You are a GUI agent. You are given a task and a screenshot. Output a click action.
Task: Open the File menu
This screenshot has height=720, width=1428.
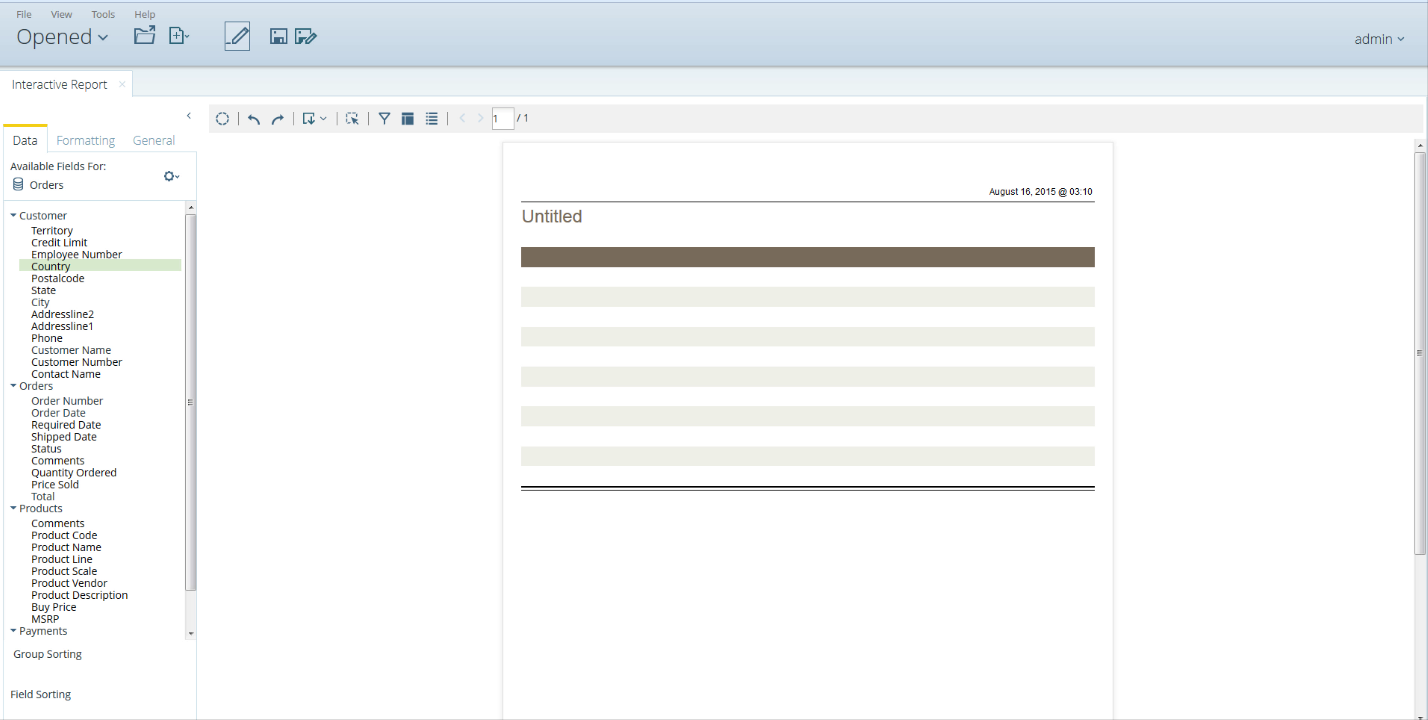[24, 14]
